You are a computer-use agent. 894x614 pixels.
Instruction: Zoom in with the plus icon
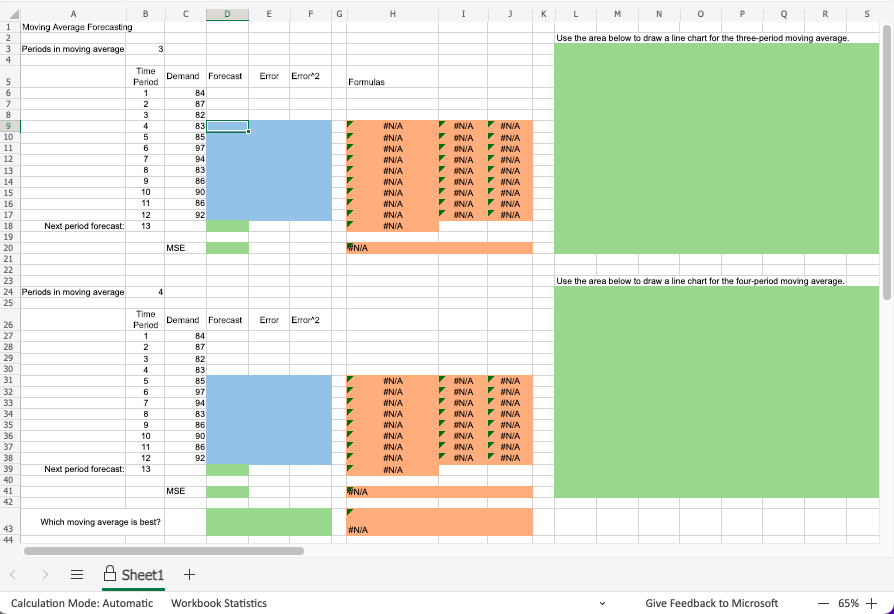click(x=872, y=603)
